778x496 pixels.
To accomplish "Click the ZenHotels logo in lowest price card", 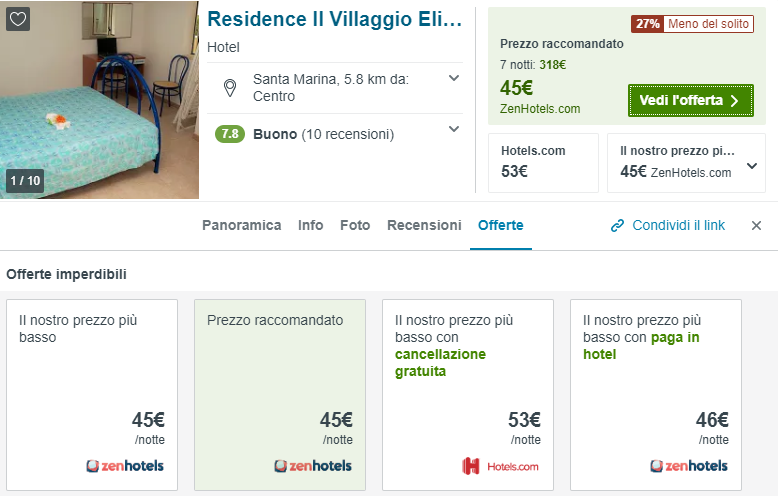I will 125,465.
